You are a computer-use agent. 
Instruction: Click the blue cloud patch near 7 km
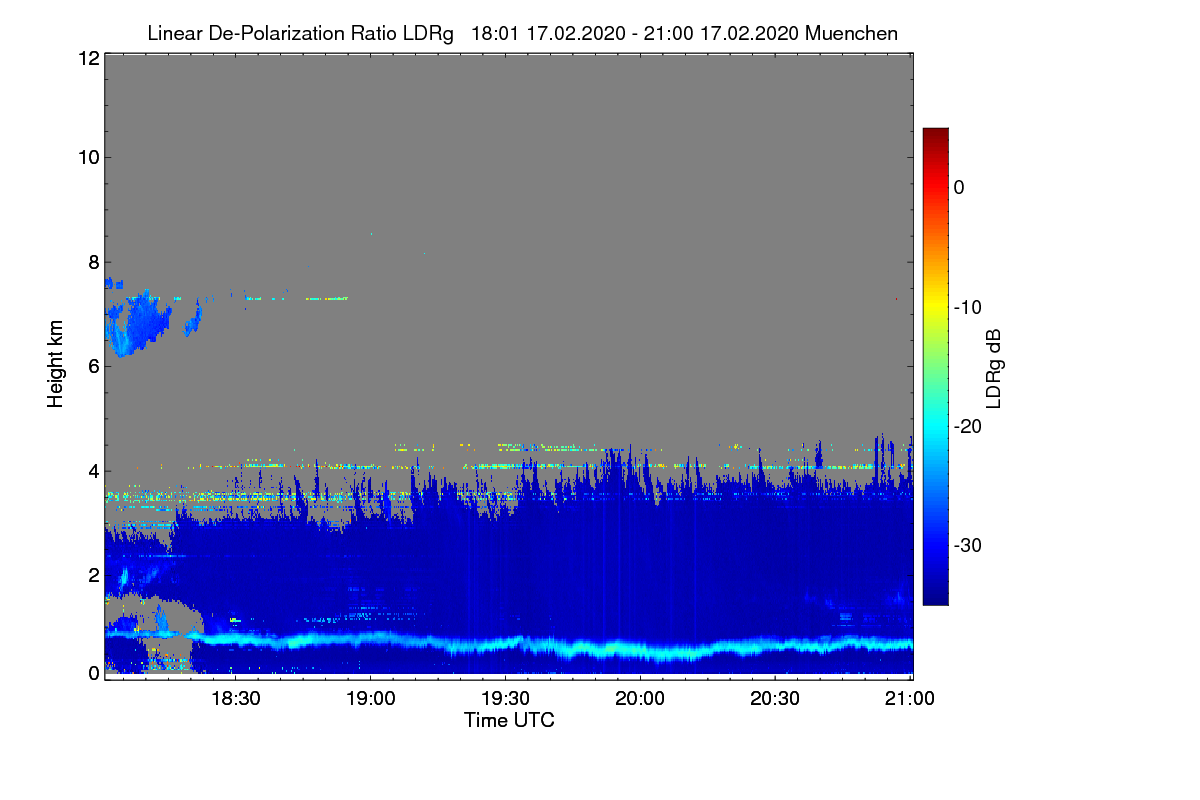[137, 322]
